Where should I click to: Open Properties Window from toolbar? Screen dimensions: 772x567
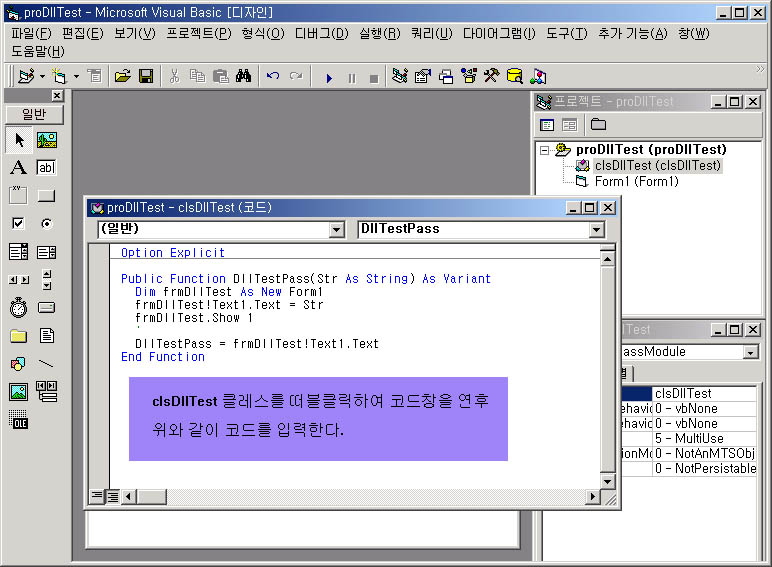(x=423, y=76)
